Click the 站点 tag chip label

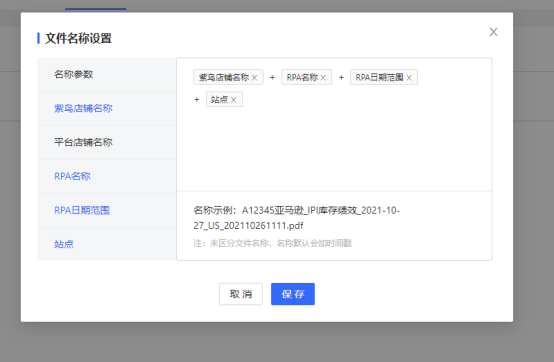point(219,100)
